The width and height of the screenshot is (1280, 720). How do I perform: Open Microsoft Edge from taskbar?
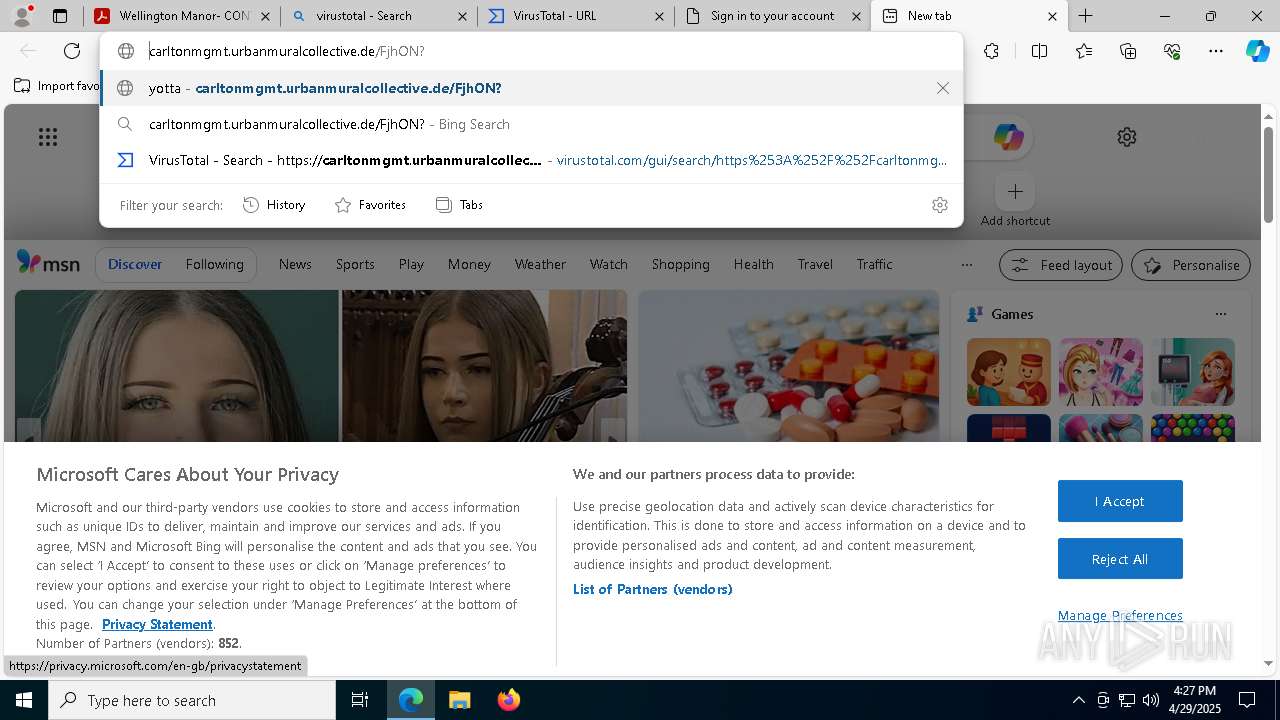411,700
